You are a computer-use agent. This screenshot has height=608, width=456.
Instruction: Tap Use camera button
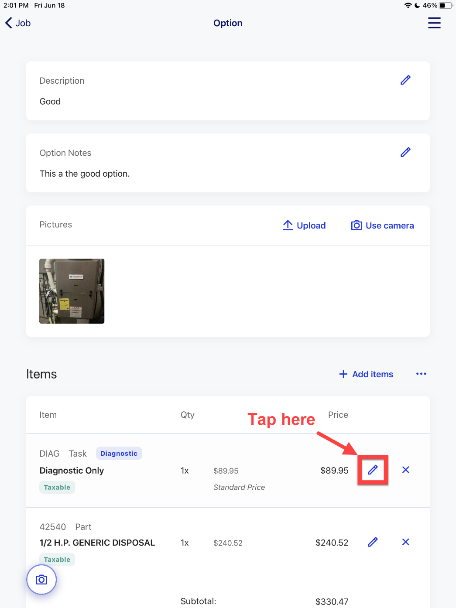(x=382, y=225)
